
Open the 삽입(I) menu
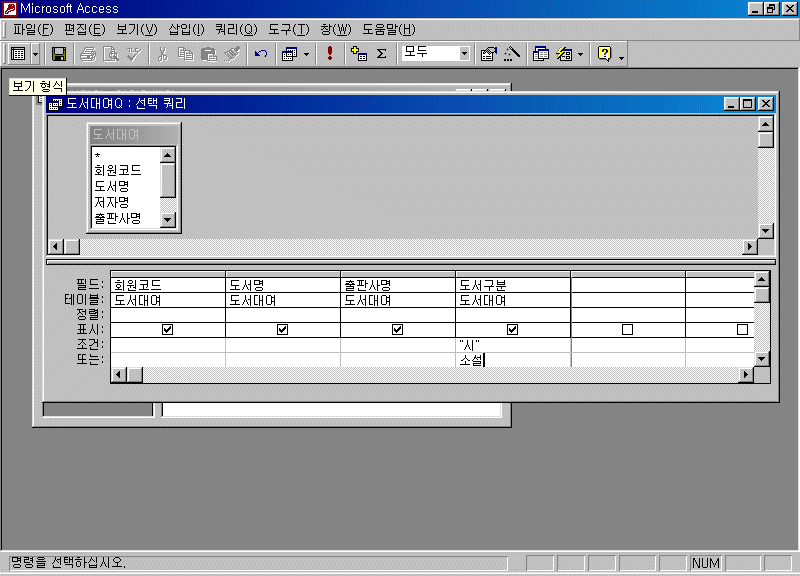186,29
